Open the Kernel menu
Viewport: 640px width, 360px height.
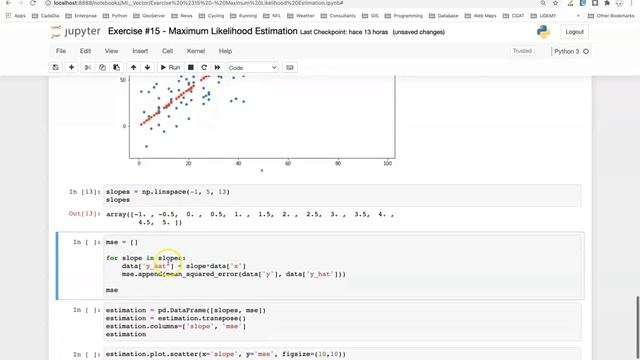point(196,51)
